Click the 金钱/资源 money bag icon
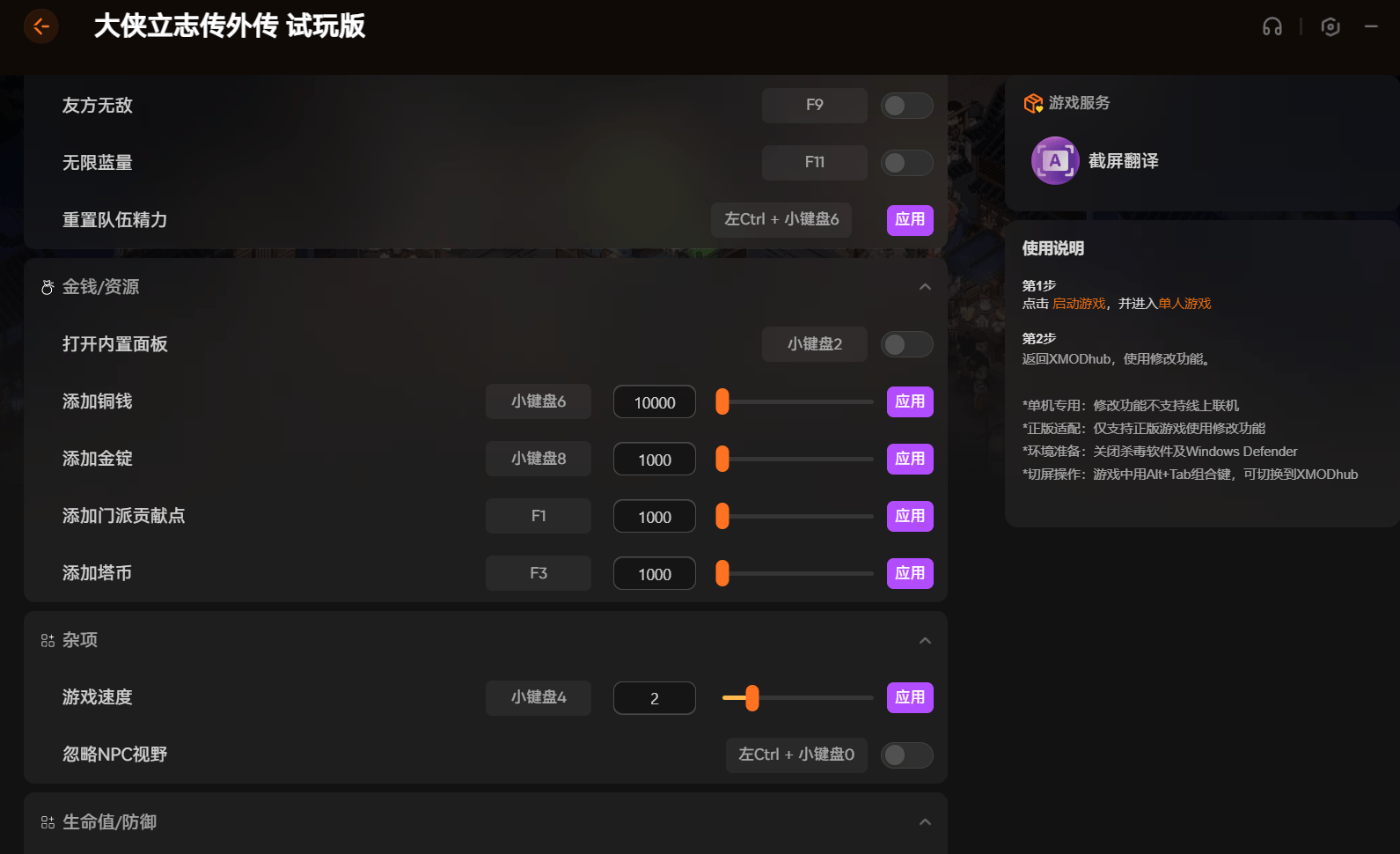The width and height of the screenshot is (1400, 854). tap(48, 287)
